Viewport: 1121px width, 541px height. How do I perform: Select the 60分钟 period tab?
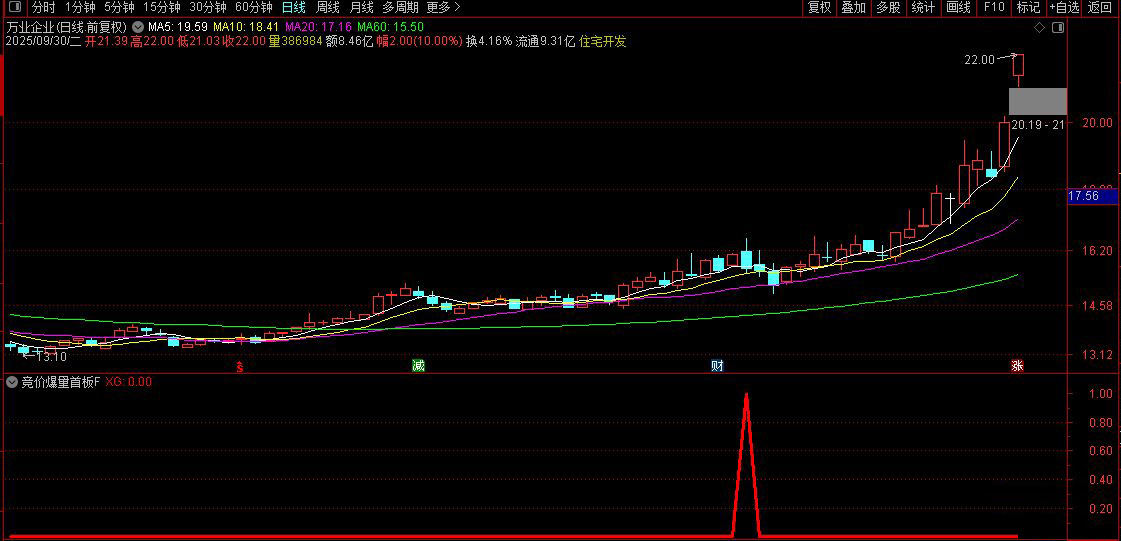pyautogui.click(x=253, y=8)
